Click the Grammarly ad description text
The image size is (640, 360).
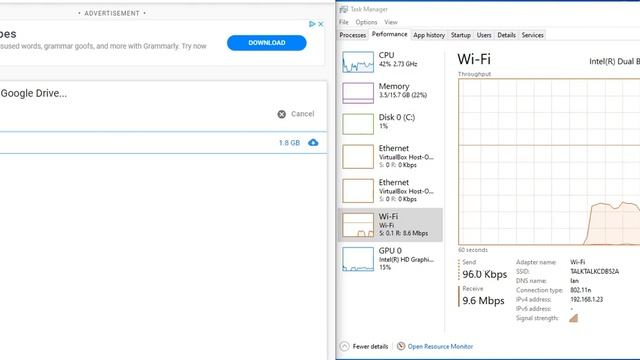(x=103, y=46)
